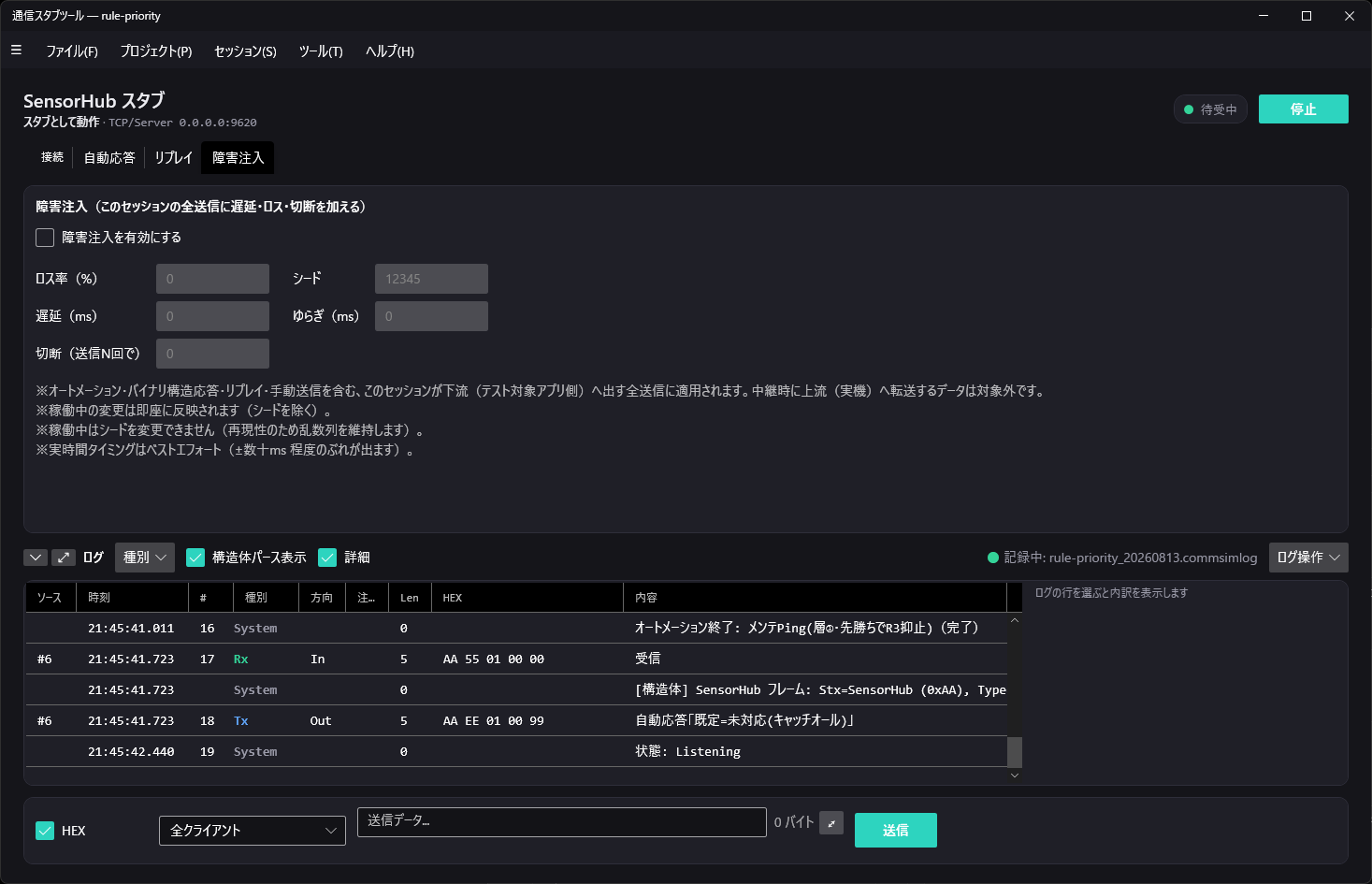This screenshot has height=884, width=1372.
Task: Click the ロス率 (%) input field
Action: pos(213,279)
